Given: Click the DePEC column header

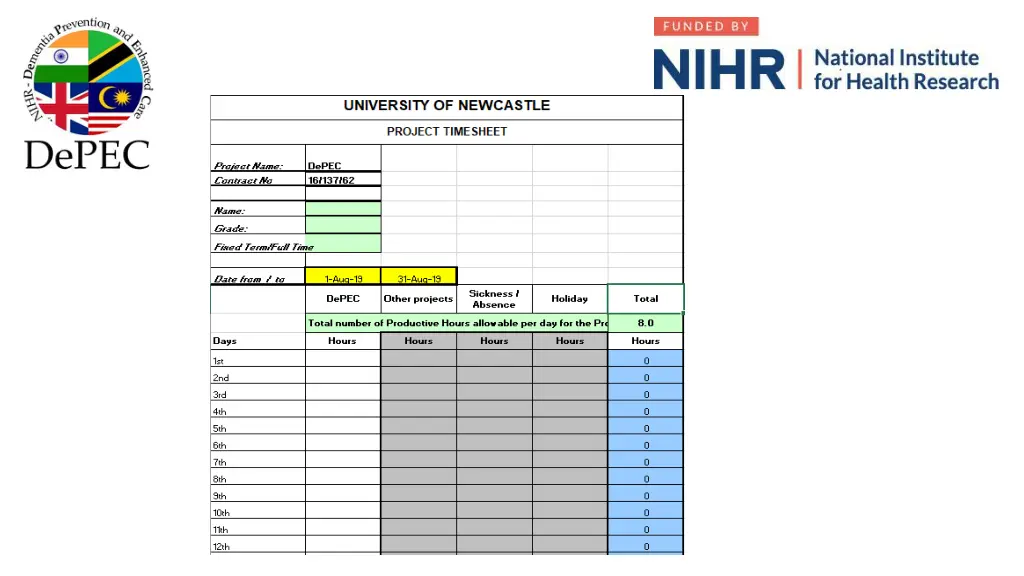Looking at the screenshot, I should (343, 298).
